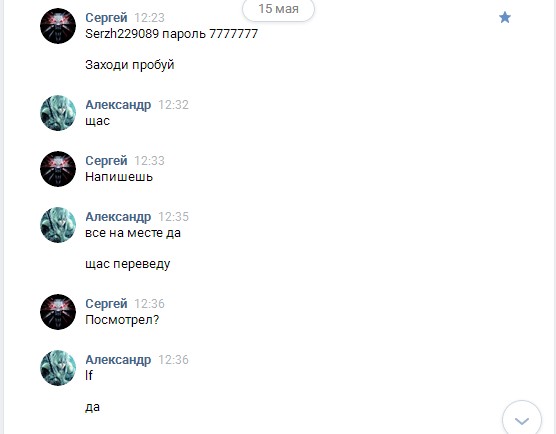Select the message 'Заходи пробуй'
This screenshot has width=556, height=434.
pyautogui.click(x=130, y=65)
